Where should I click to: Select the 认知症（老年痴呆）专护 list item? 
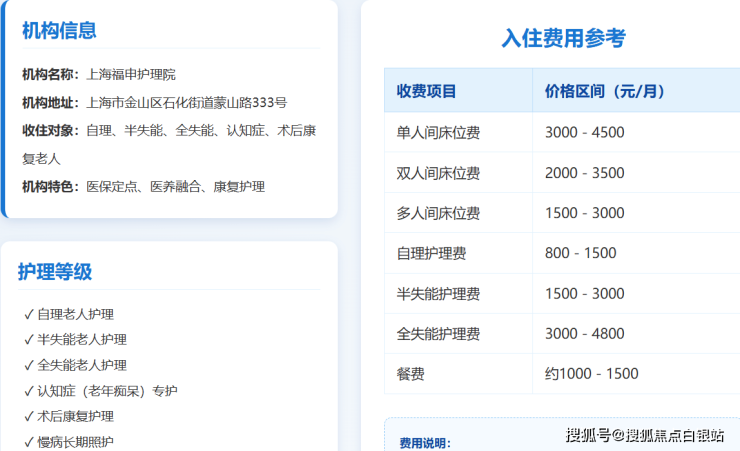[x=101, y=391]
